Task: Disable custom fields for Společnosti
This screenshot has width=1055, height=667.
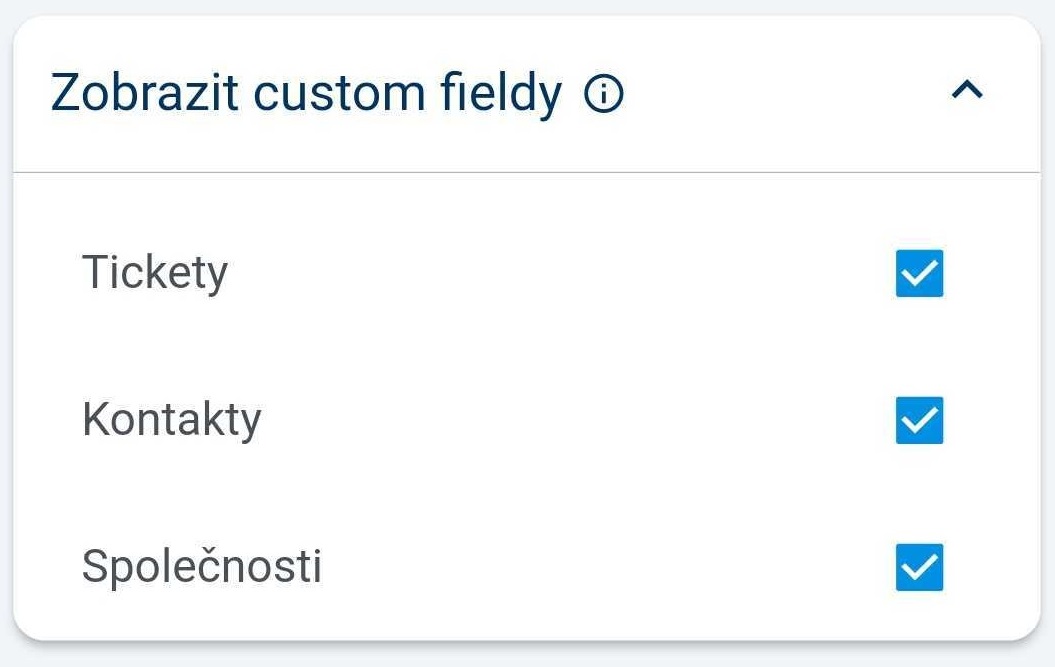Action: pyautogui.click(x=919, y=568)
